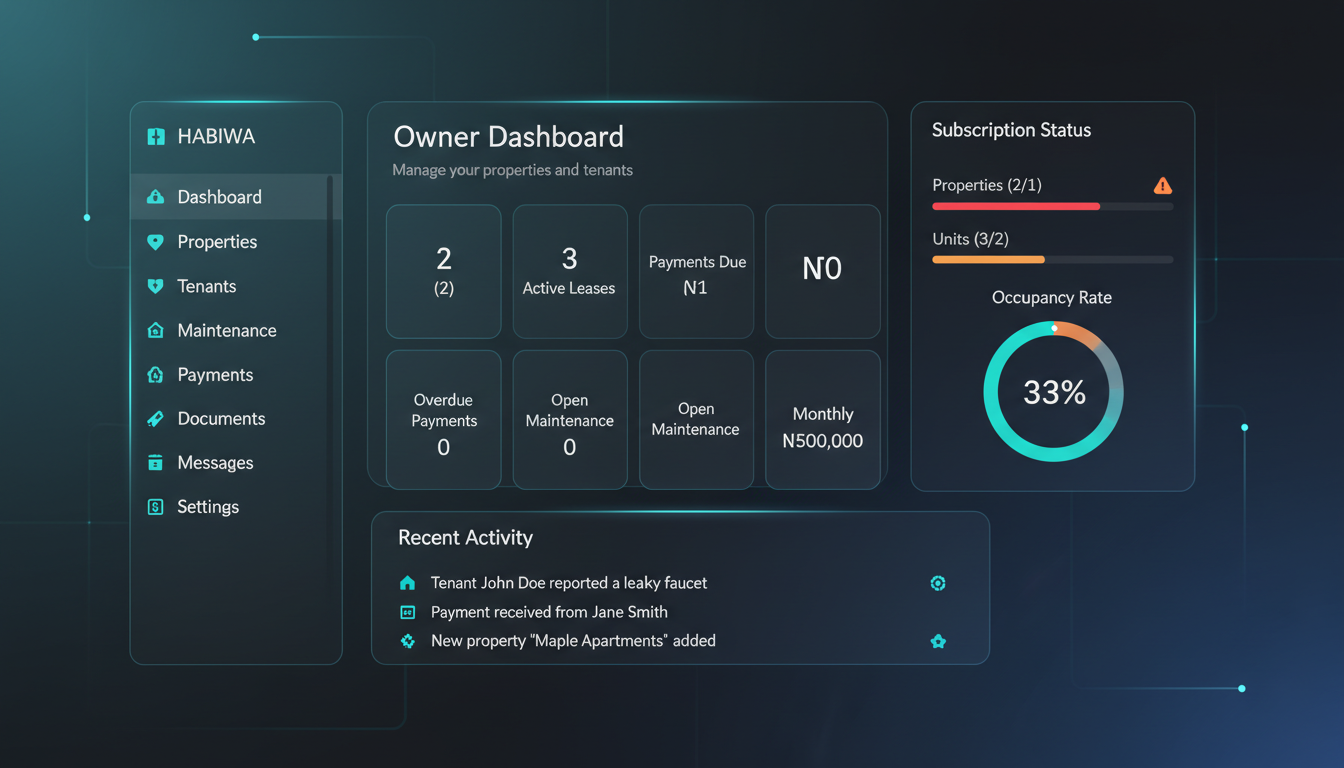1344x768 pixels.
Task: Click the payment icon next to Jane Smith entry
Action: 407,612
